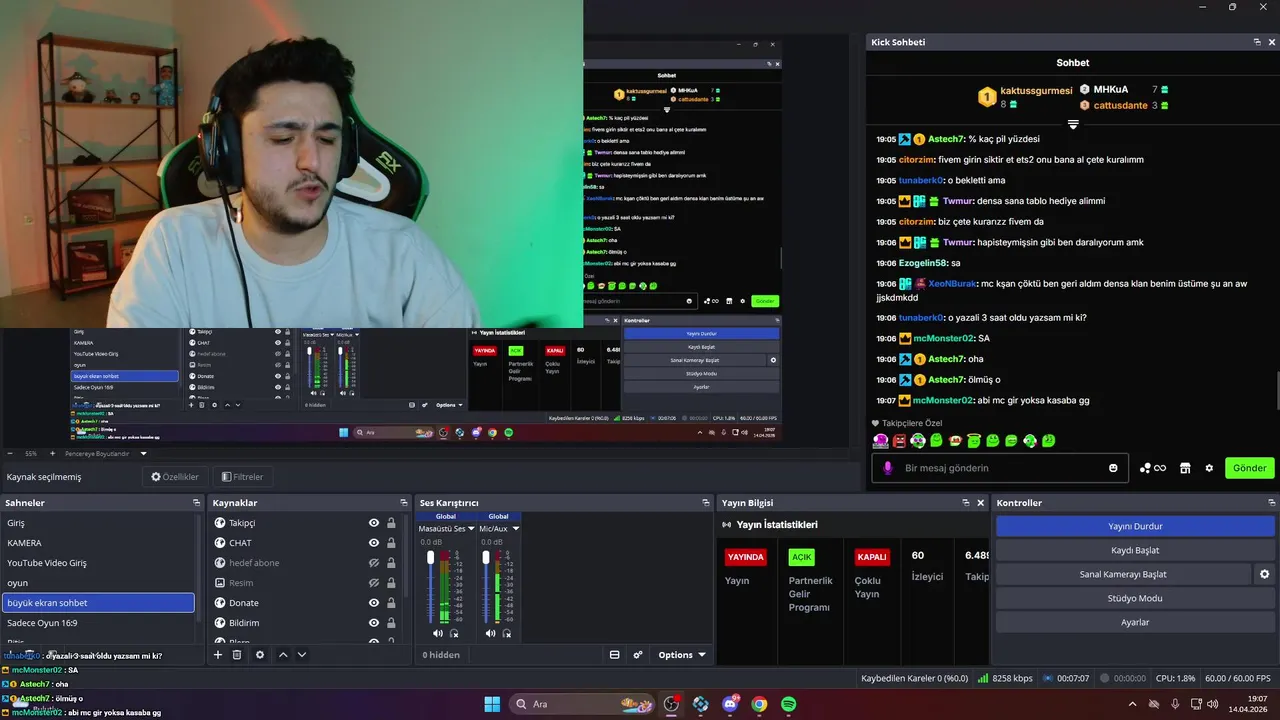Hide the CHAT source
Viewport: 1280px width, 720px height.
(374, 543)
